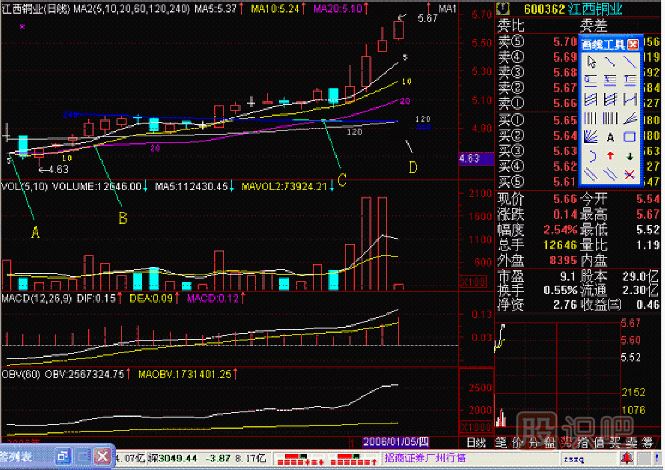Image resolution: width=665 pixels, height=470 pixels.
Task: Click the OBV(60) indicator label
Action: pos(22,374)
